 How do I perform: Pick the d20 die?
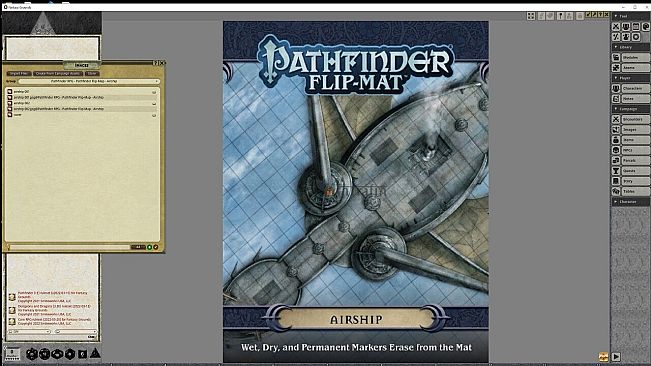coord(32,354)
